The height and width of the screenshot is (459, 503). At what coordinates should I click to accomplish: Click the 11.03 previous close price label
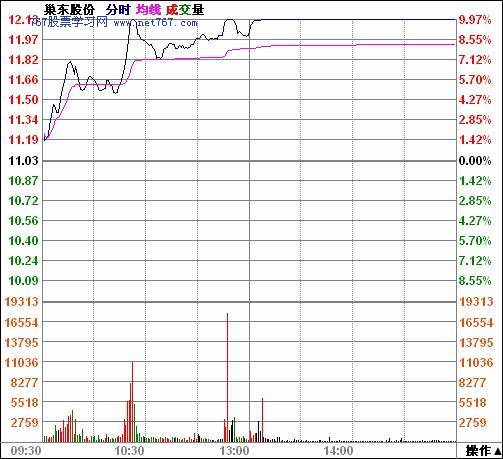pos(23,161)
